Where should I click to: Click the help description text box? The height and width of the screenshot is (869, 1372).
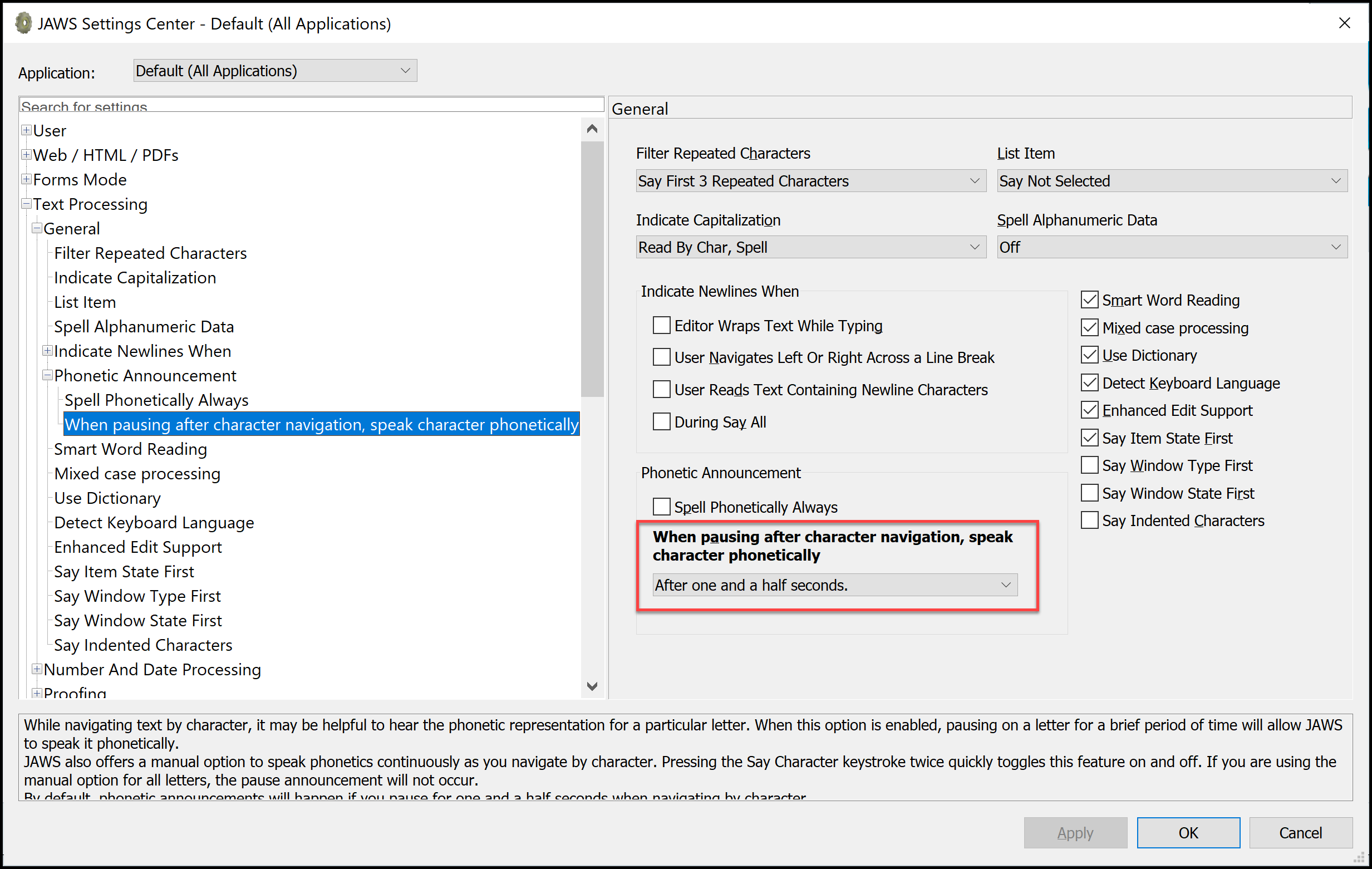(685, 757)
